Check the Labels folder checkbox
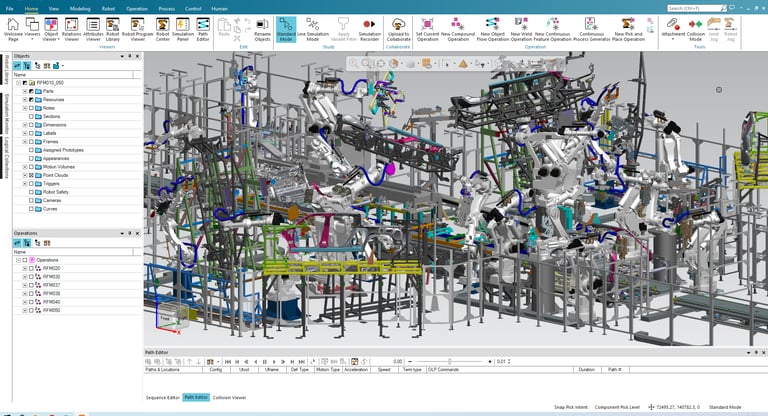This screenshot has height=416, width=768. [31, 133]
